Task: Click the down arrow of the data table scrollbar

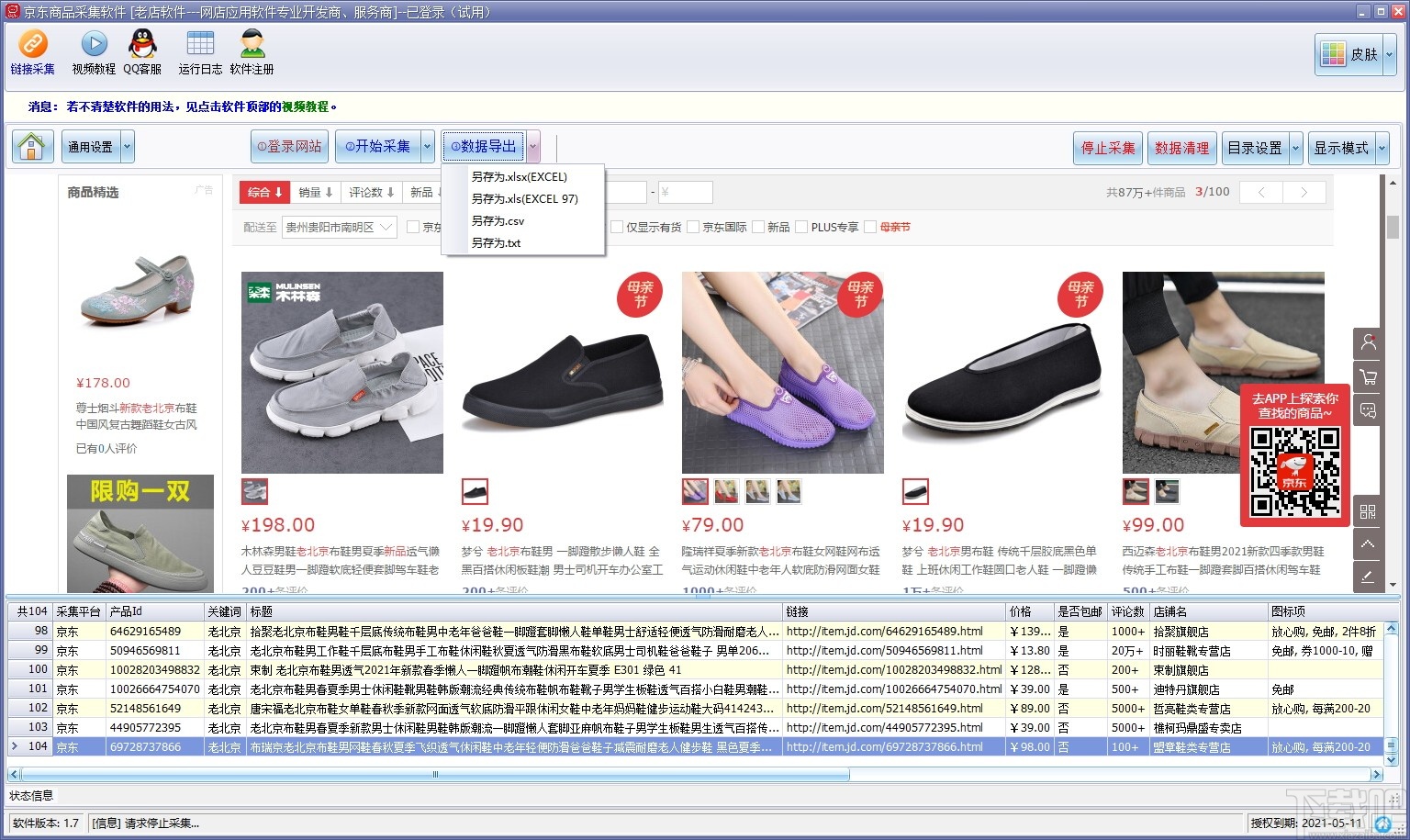Action: [x=1391, y=759]
